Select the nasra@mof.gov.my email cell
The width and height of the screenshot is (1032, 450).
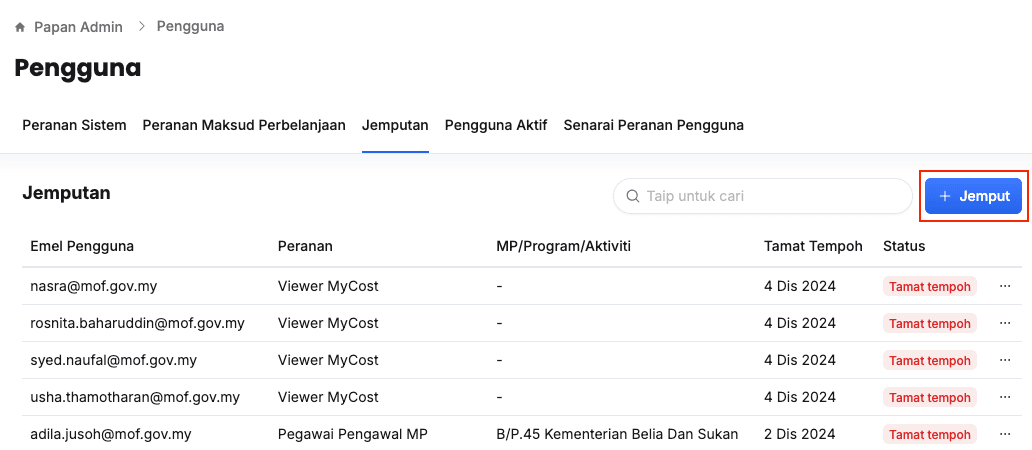pos(94,286)
